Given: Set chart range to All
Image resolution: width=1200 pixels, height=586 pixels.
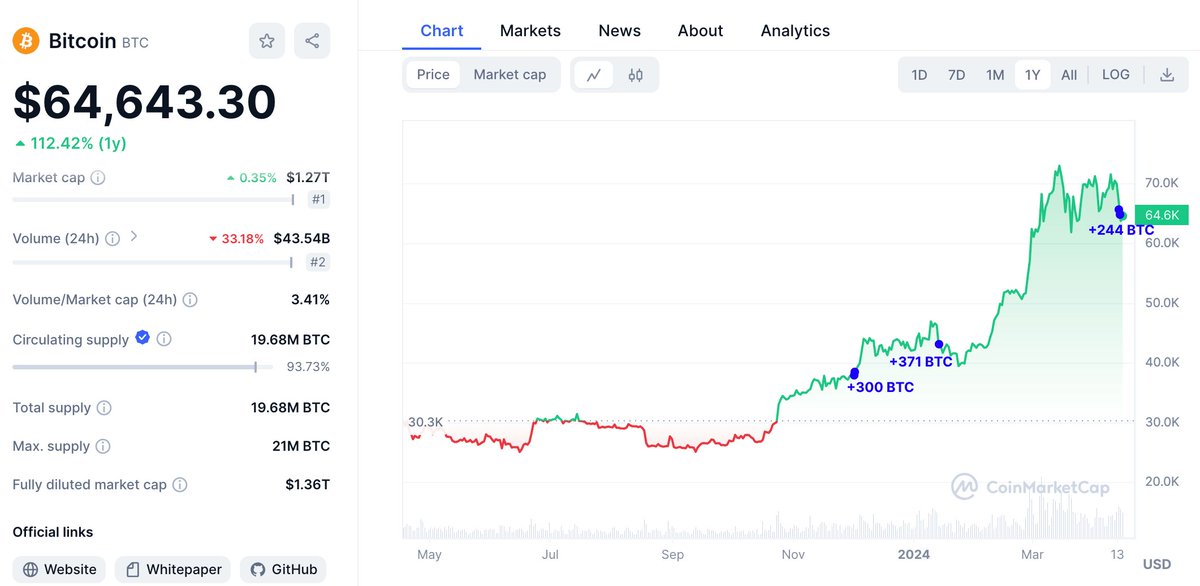Looking at the screenshot, I should click(1069, 75).
